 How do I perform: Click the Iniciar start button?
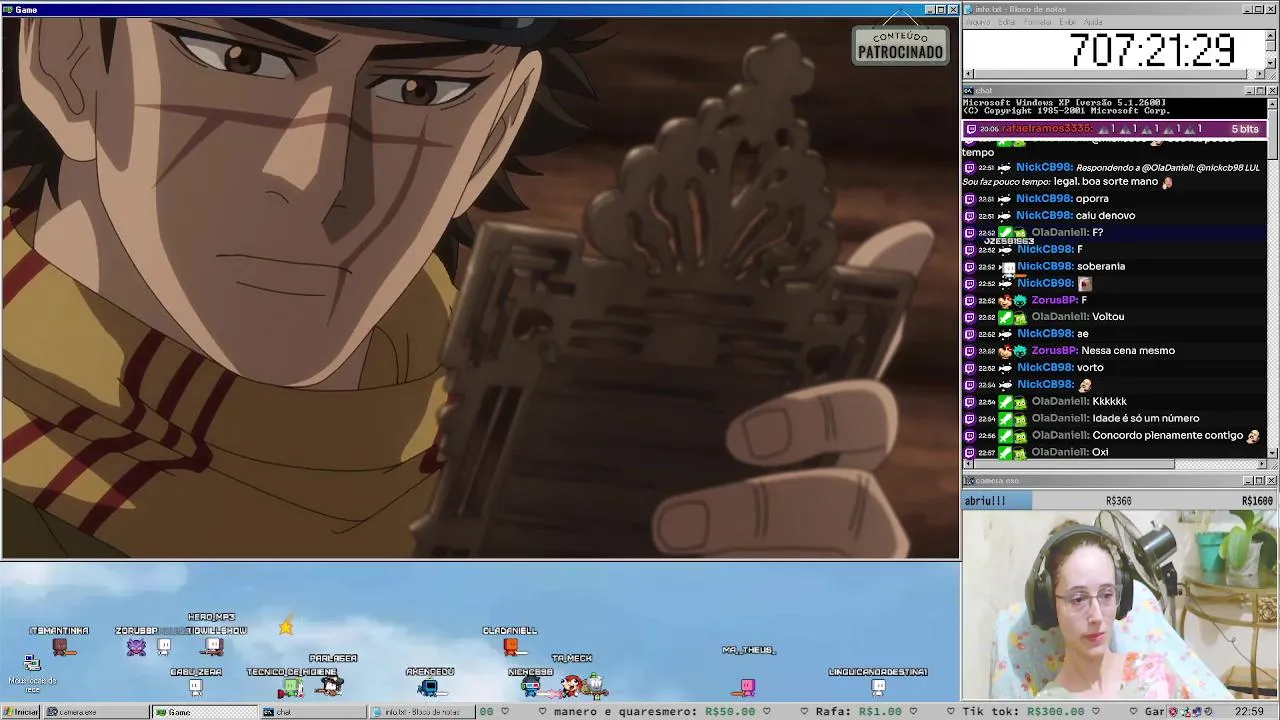[20, 712]
